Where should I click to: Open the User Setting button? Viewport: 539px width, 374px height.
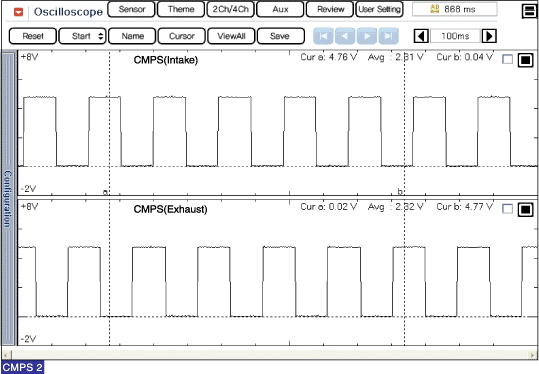point(380,9)
